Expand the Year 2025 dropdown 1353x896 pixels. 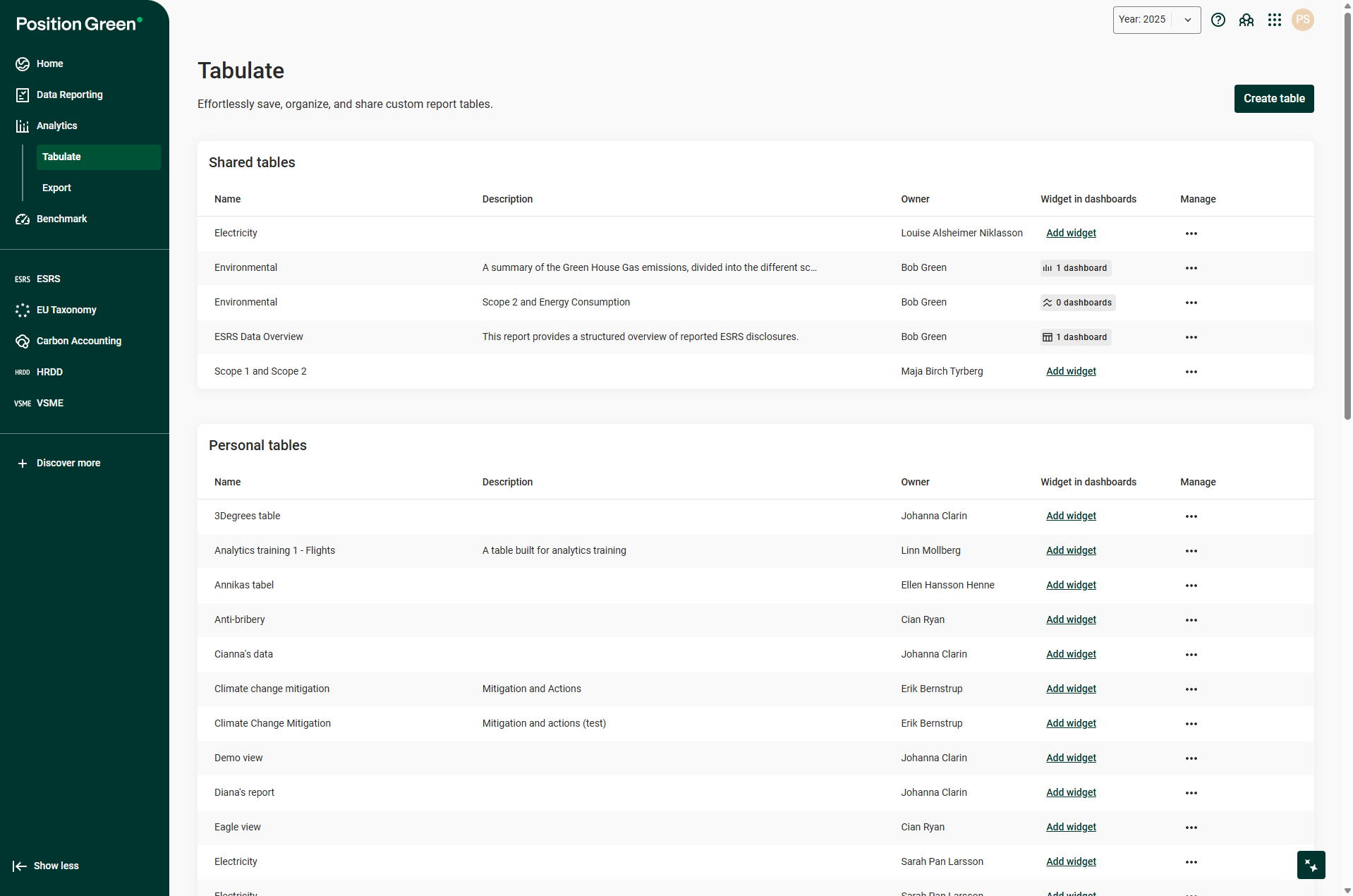pos(1156,20)
